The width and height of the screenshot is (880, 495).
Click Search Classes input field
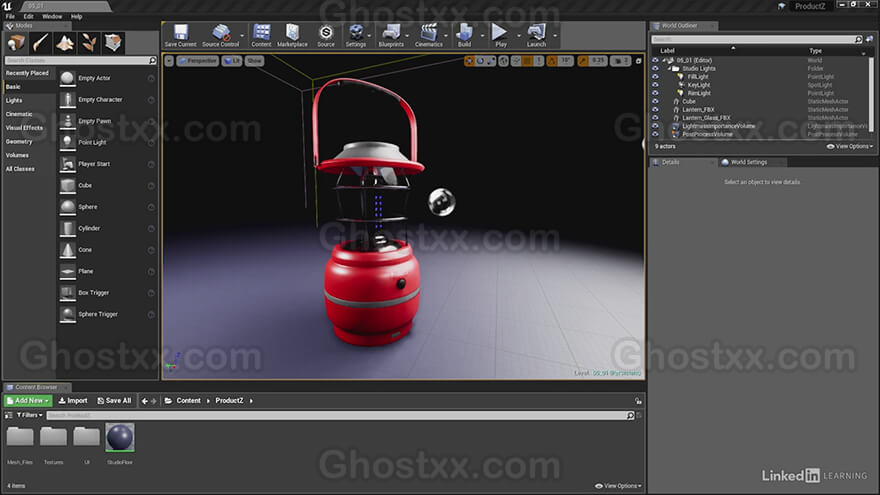coord(80,60)
